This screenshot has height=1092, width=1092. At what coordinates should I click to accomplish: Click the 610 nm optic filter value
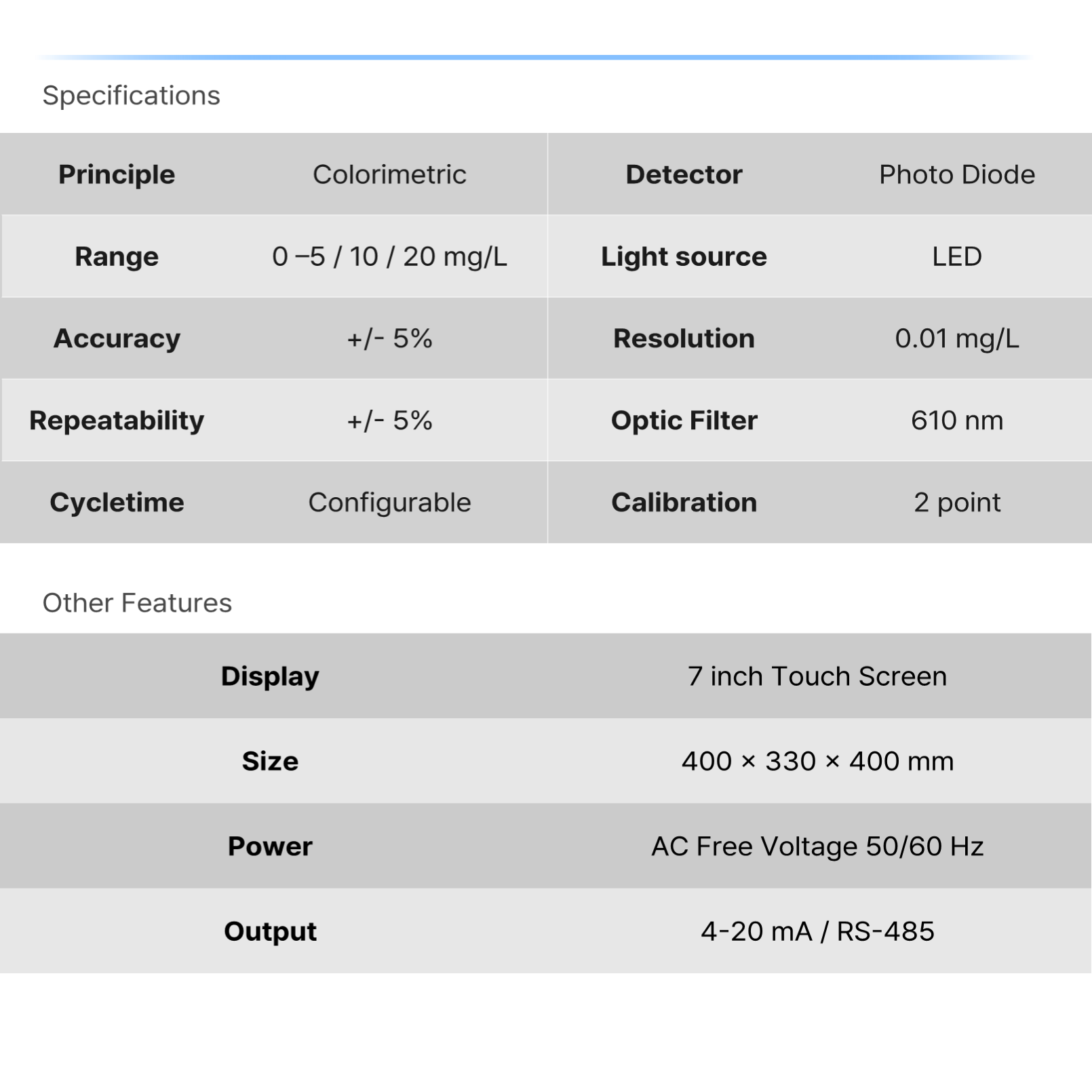[x=956, y=421]
